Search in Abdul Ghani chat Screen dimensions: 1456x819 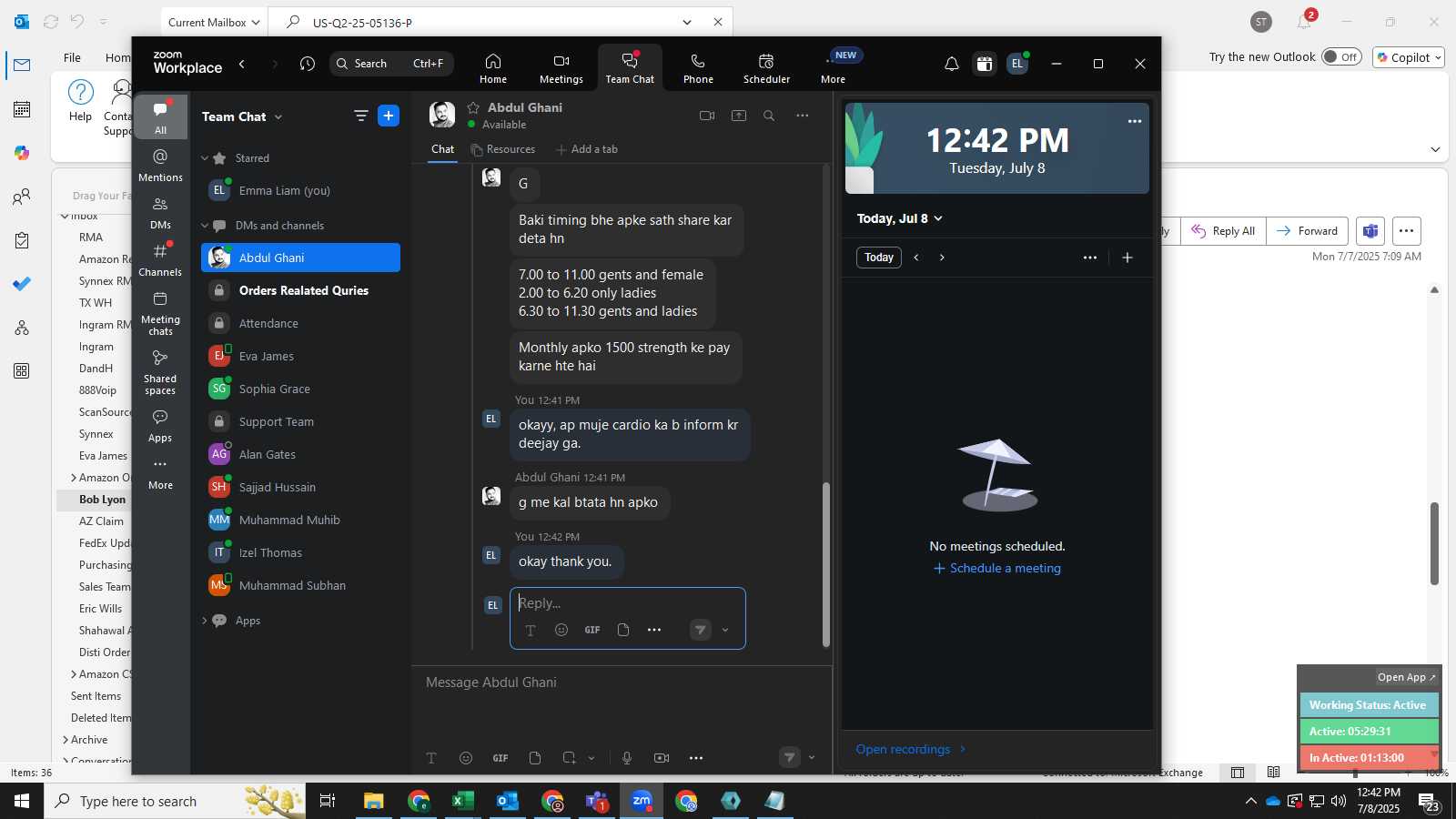pyautogui.click(x=769, y=116)
